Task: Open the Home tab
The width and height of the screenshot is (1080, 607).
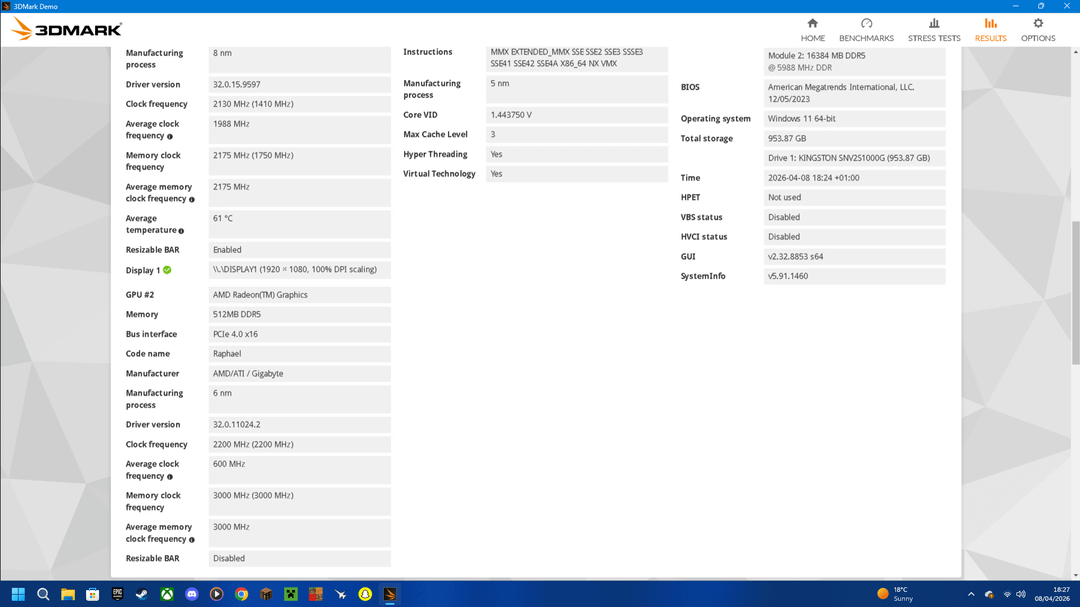Action: [x=812, y=30]
